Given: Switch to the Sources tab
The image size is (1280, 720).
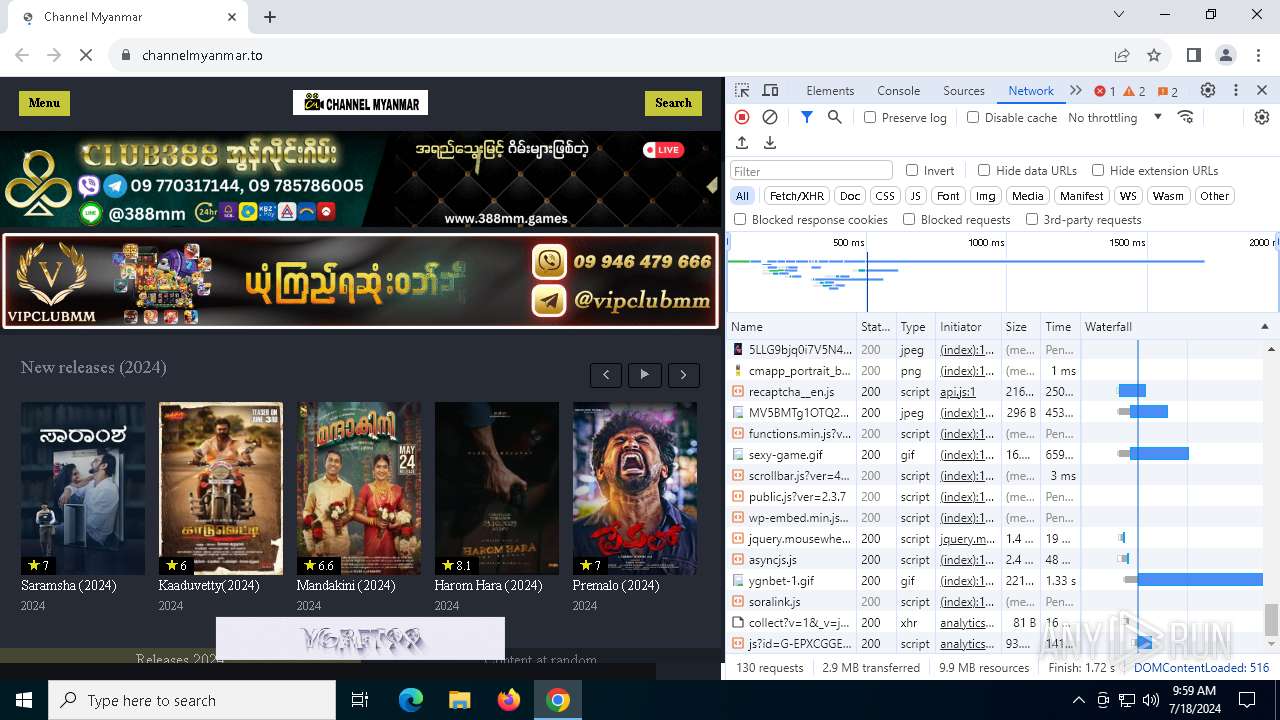Looking at the screenshot, I should (964, 91).
